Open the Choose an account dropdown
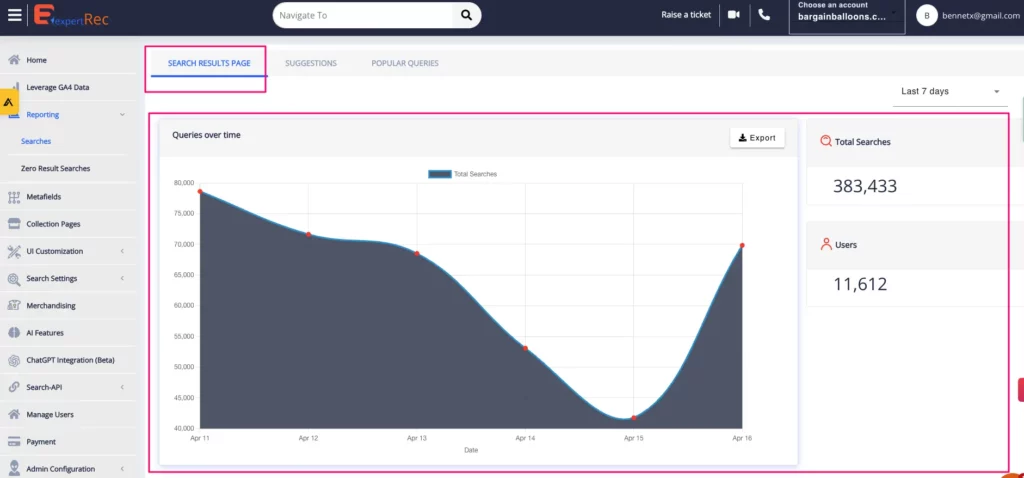Image resolution: width=1024 pixels, height=478 pixels. 846,16
